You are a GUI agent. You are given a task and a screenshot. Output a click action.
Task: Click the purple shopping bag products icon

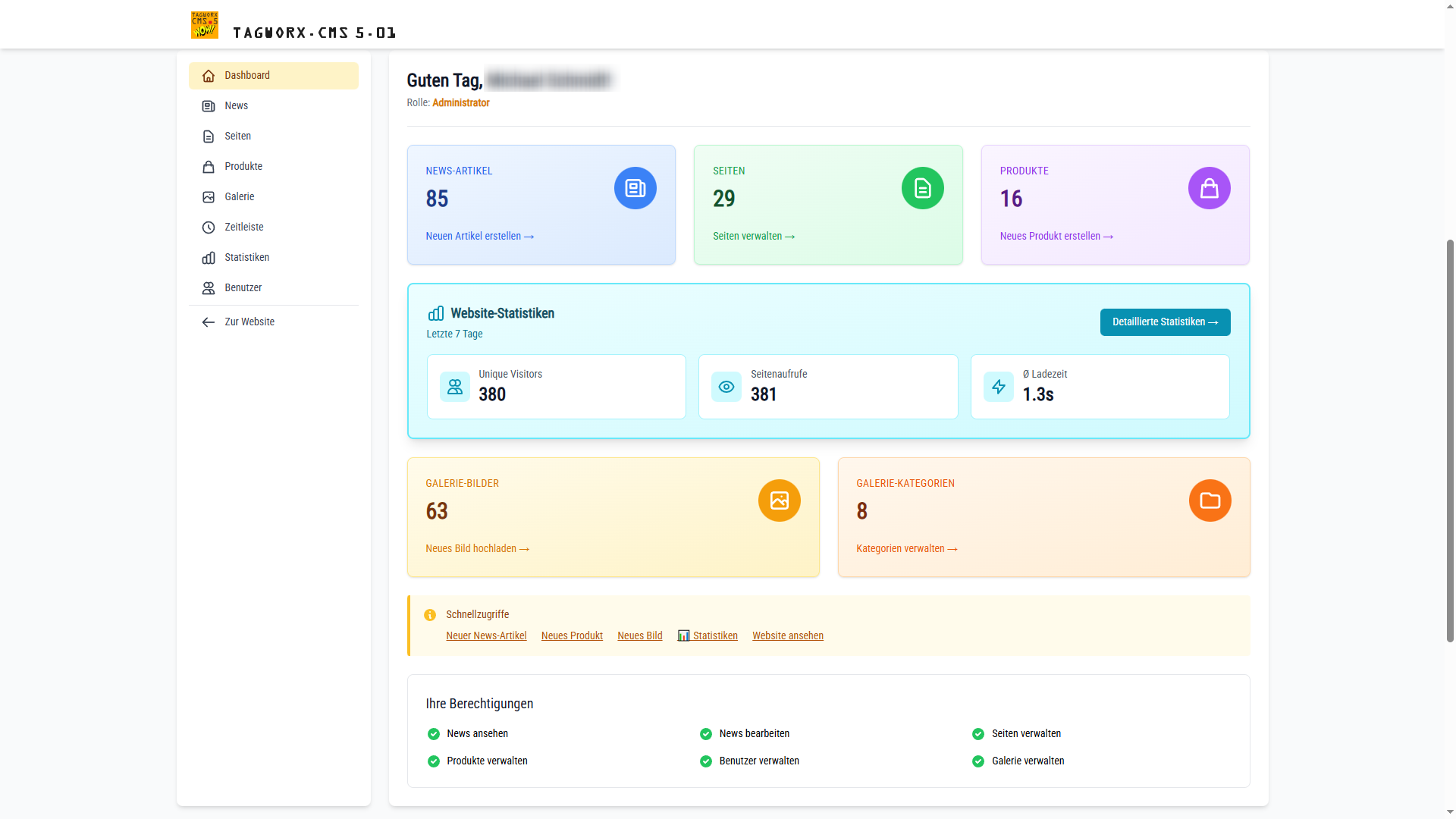(1209, 188)
